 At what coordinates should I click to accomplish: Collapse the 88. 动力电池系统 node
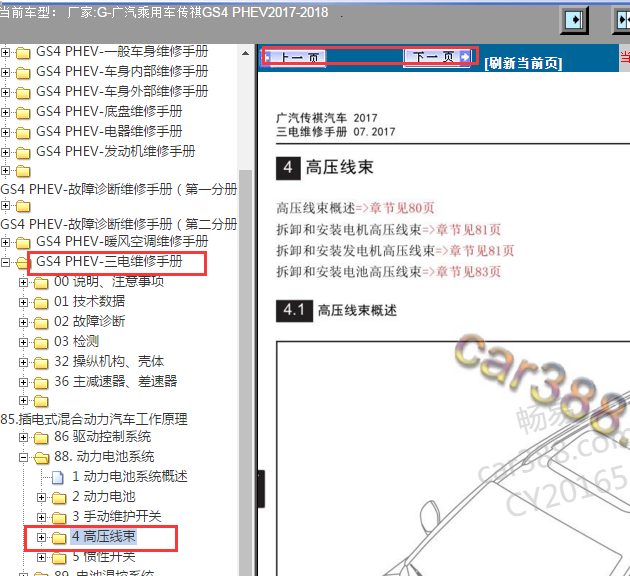(23, 457)
